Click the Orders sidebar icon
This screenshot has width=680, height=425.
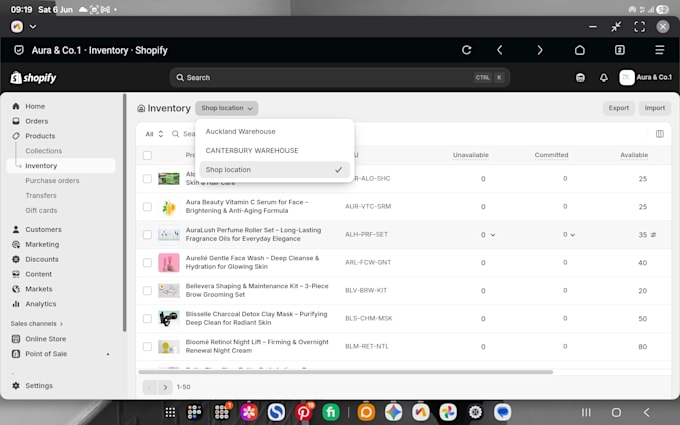coord(16,121)
